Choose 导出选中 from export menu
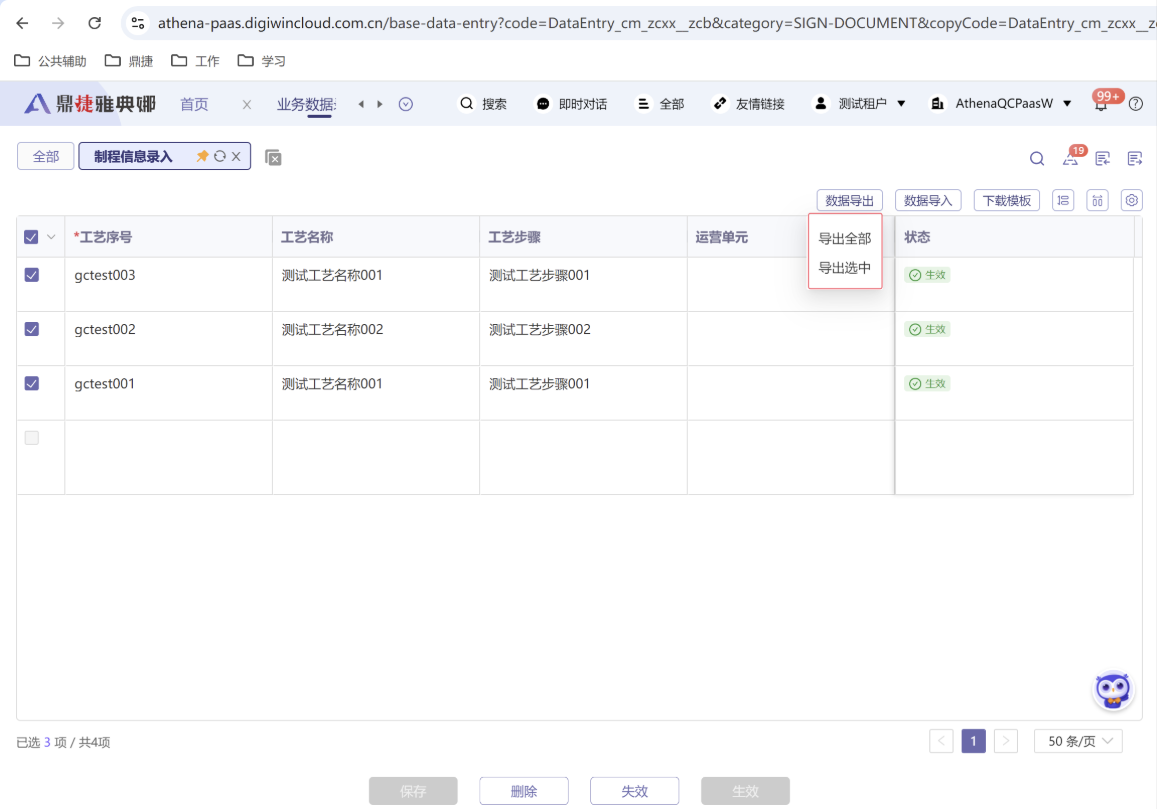 click(845, 268)
